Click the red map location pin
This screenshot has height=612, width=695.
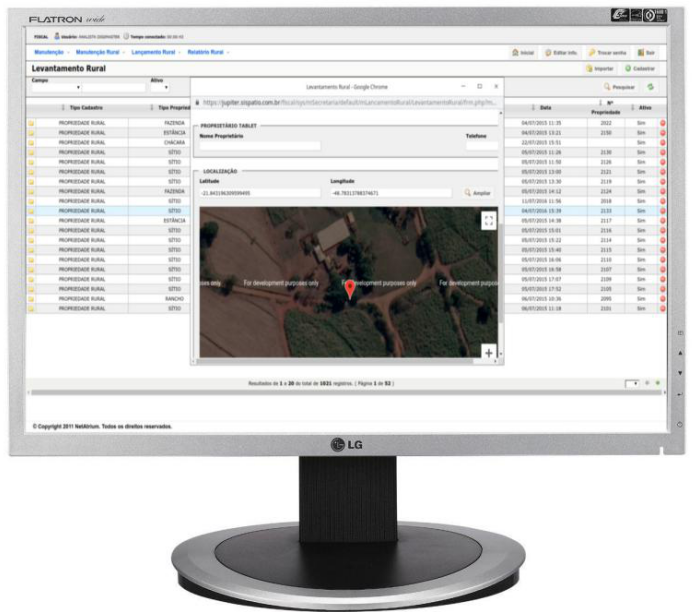[x=349, y=289]
